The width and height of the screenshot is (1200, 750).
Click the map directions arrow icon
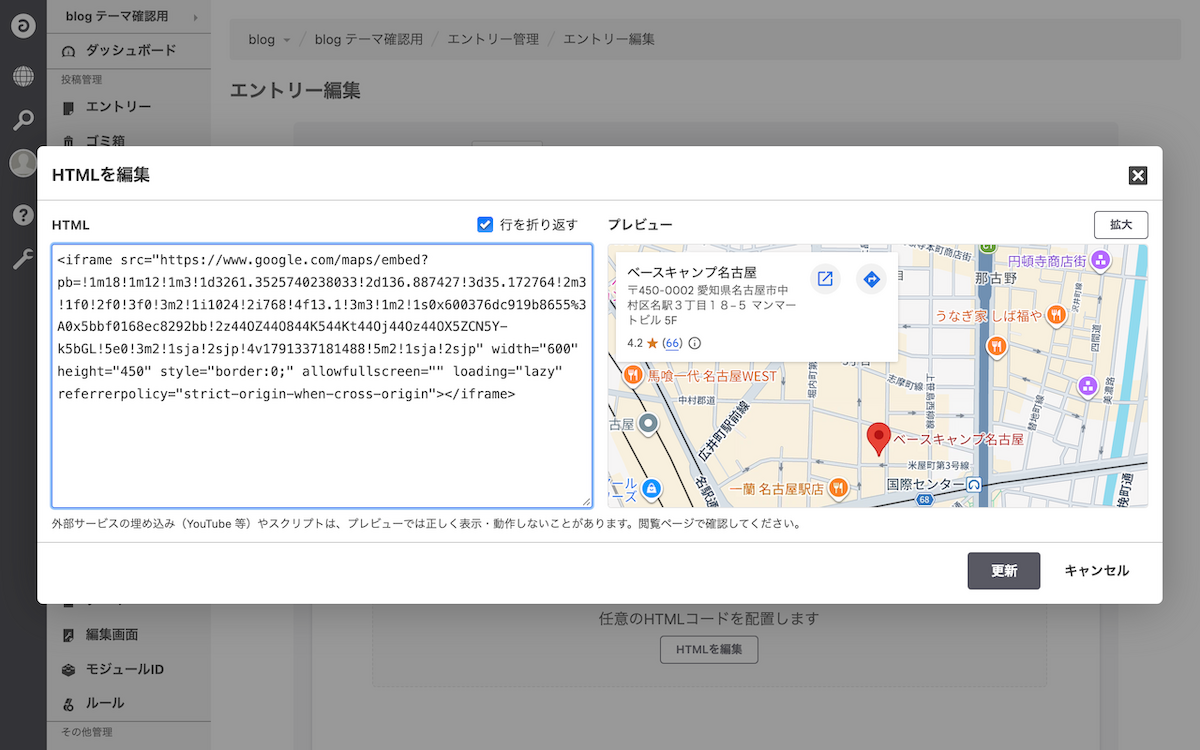(871, 279)
